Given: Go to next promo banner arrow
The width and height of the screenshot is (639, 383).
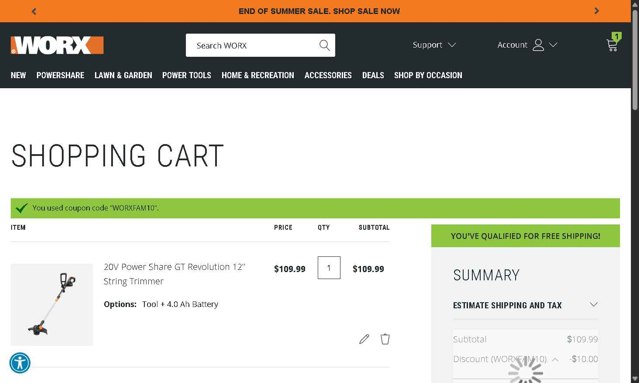Looking at the screenshot, I should (x=597, y=11).
